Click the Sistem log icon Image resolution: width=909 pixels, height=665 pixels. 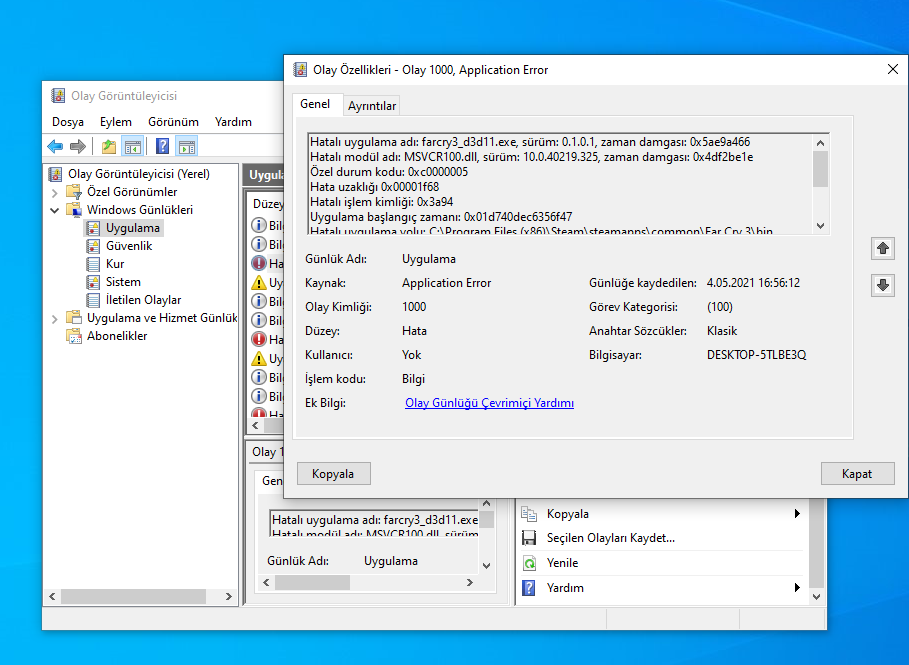tap(93, 282)
